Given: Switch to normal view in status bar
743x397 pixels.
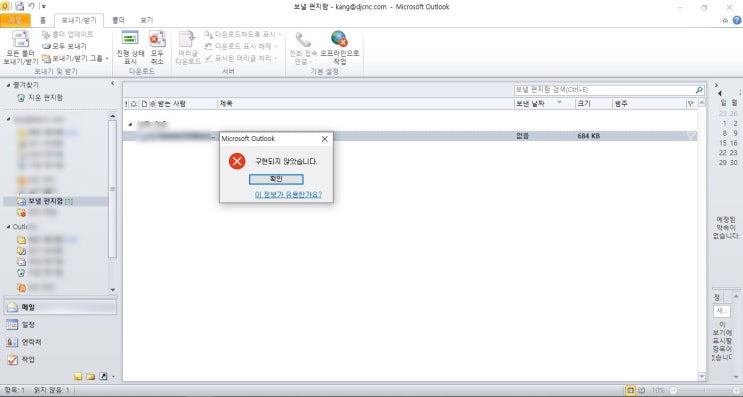Looking at the screenshot, I should [630, 391].
